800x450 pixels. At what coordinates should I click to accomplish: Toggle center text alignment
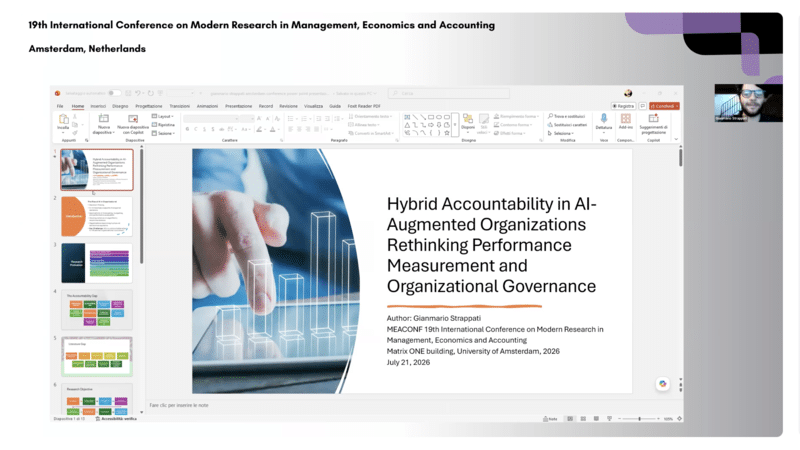(x=299, y=130)
